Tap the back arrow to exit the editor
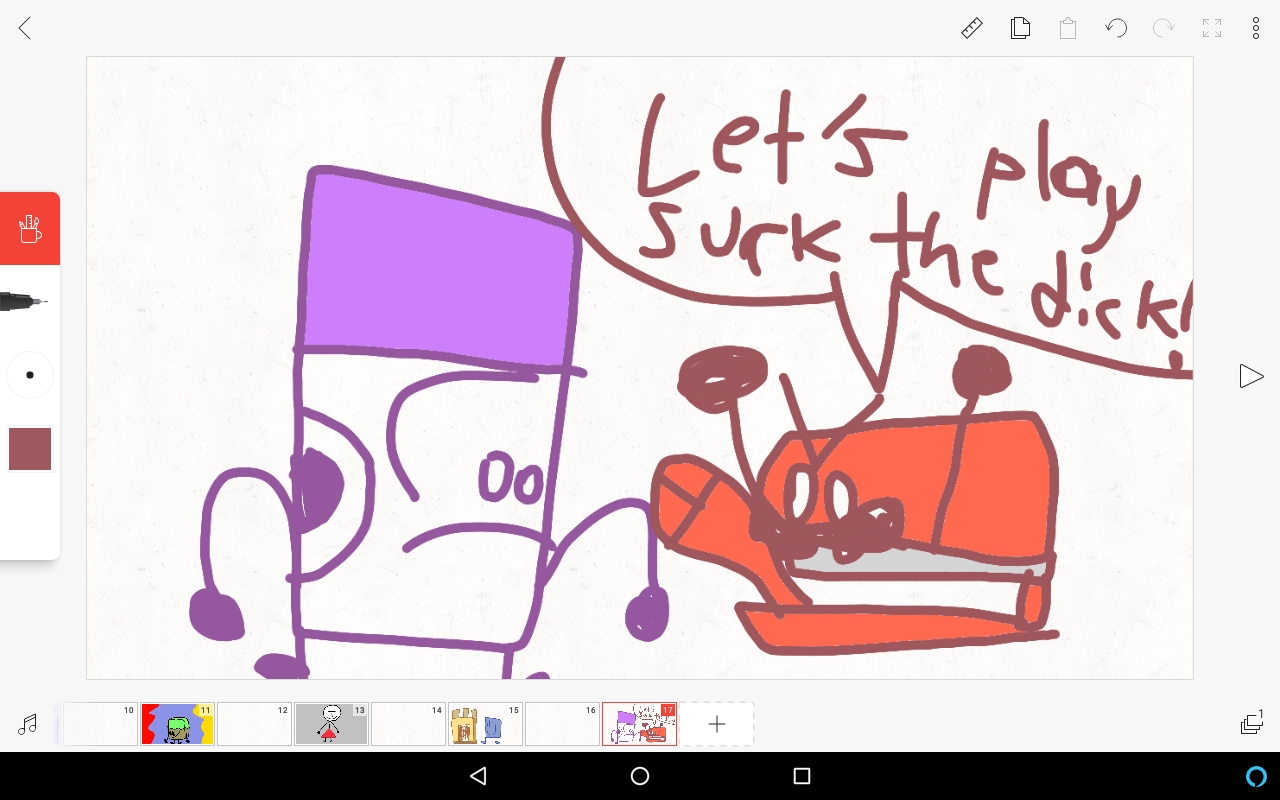1280x800 pixels. tap(25, 29)
